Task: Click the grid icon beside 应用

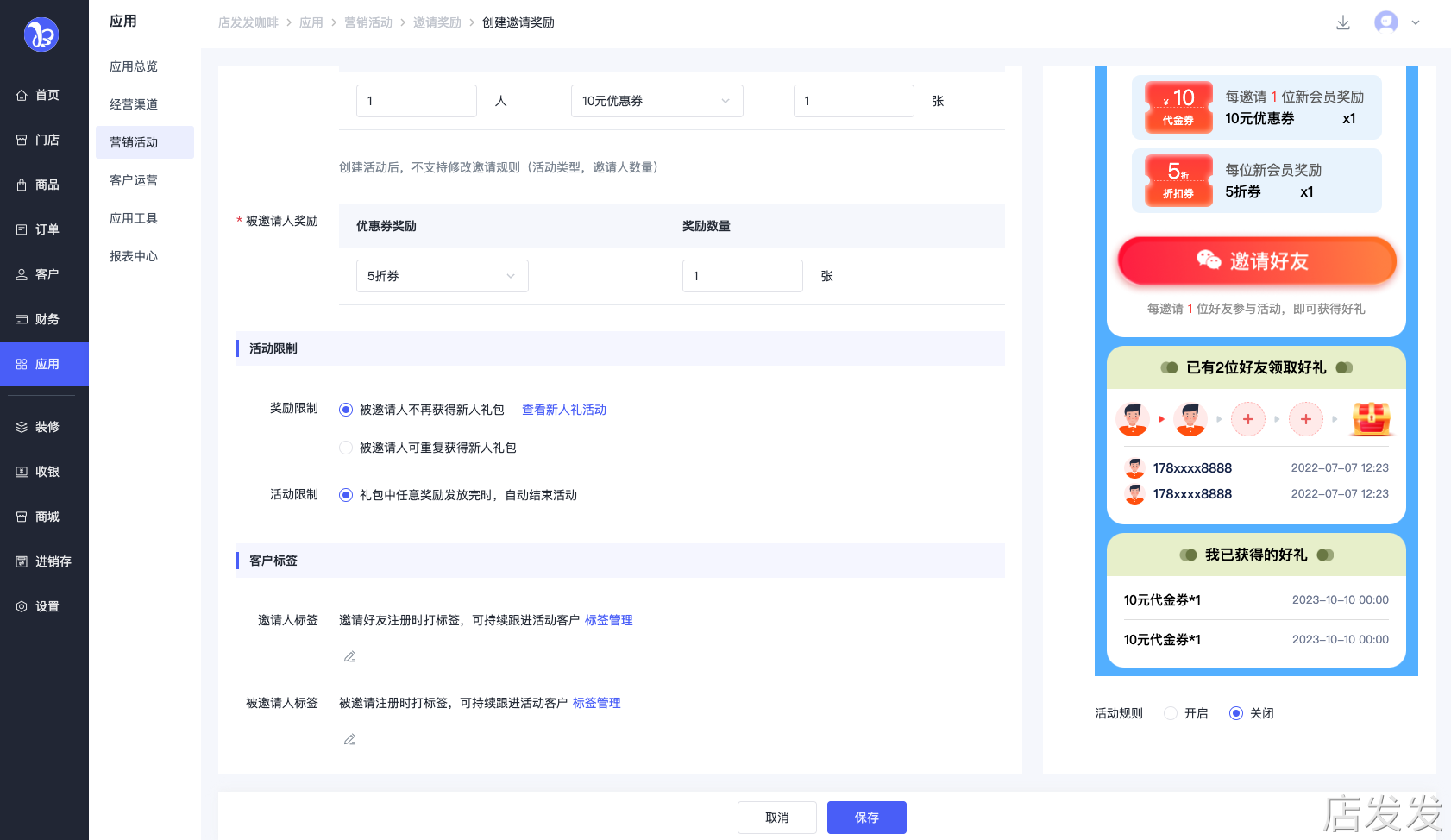Action: pyautogui.click(x=22, y=364)
